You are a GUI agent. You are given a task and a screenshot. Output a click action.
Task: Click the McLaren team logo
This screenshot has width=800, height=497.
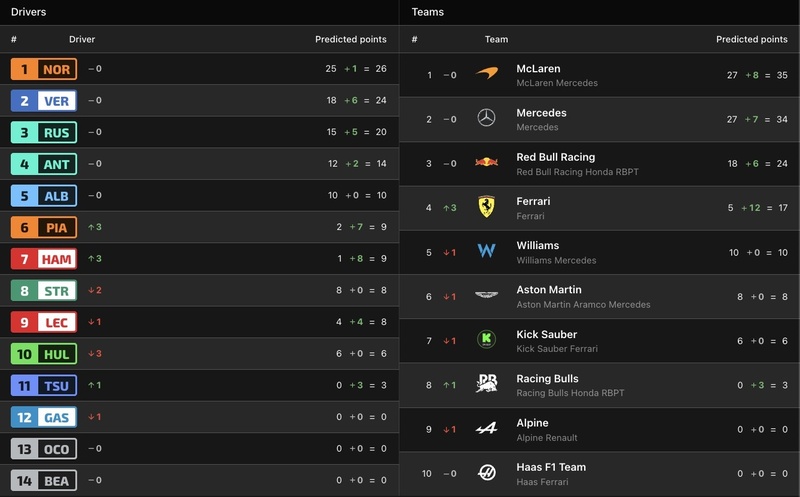coord(486,74)
